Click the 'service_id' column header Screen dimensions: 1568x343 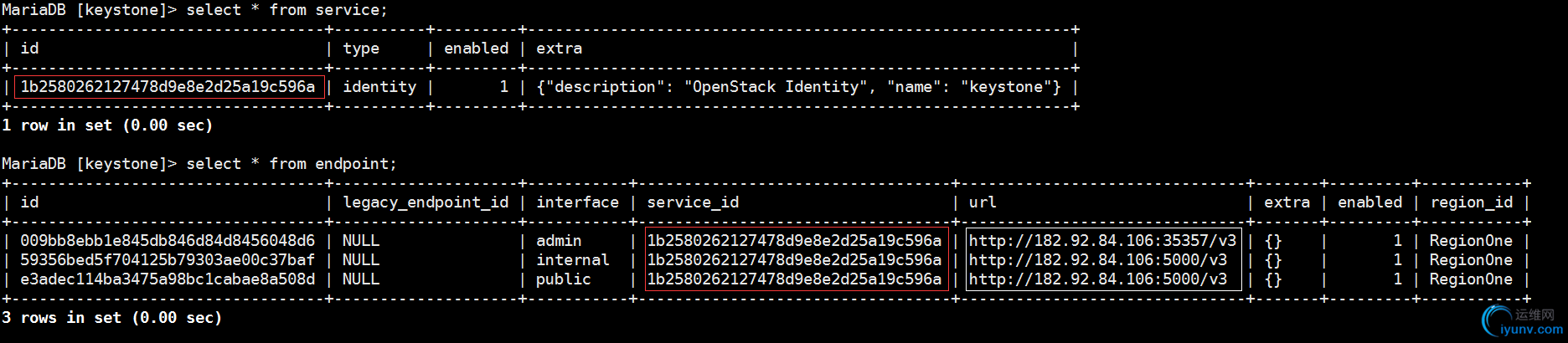pyautogui.click(x=693, y=202)
